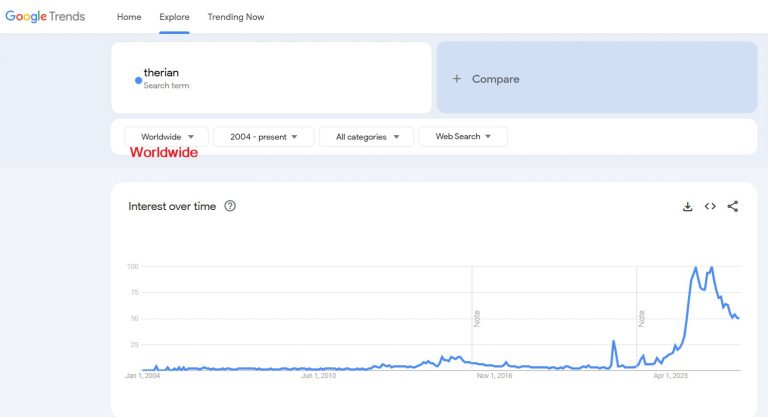Click the Note marker near Nov 2016
Screen dimensions: 768x417
click(x=477, y=319)
